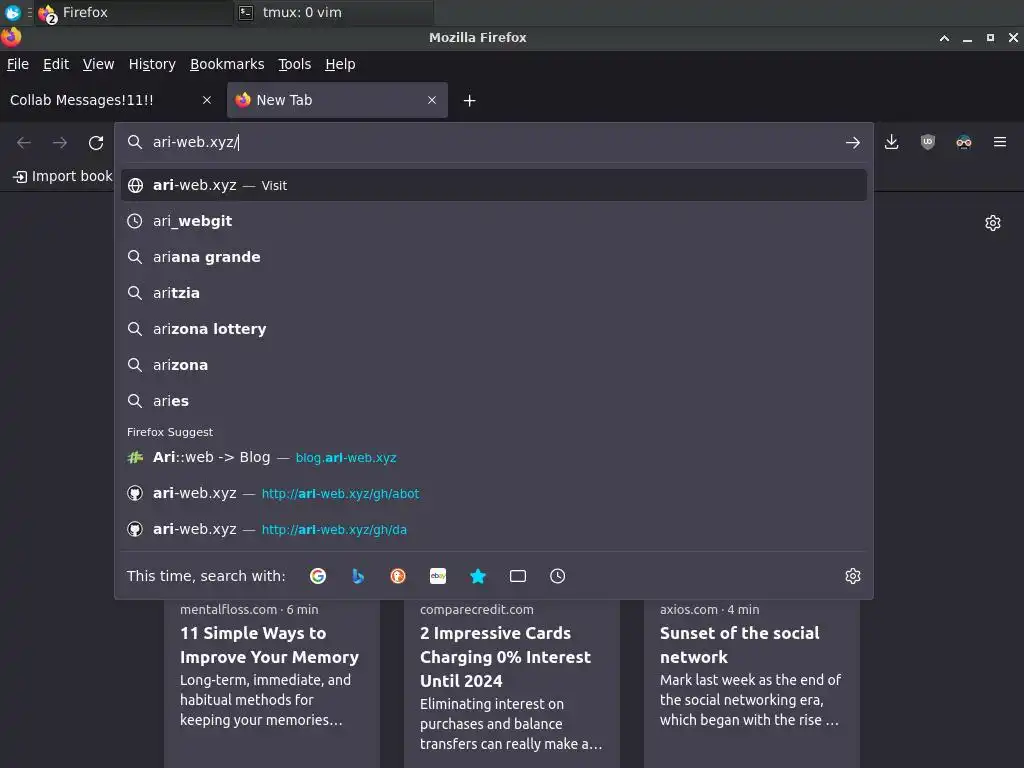Open the Ari::web -> Blog suggestion
Screen dimensions: 1024x768
[494, 458]
